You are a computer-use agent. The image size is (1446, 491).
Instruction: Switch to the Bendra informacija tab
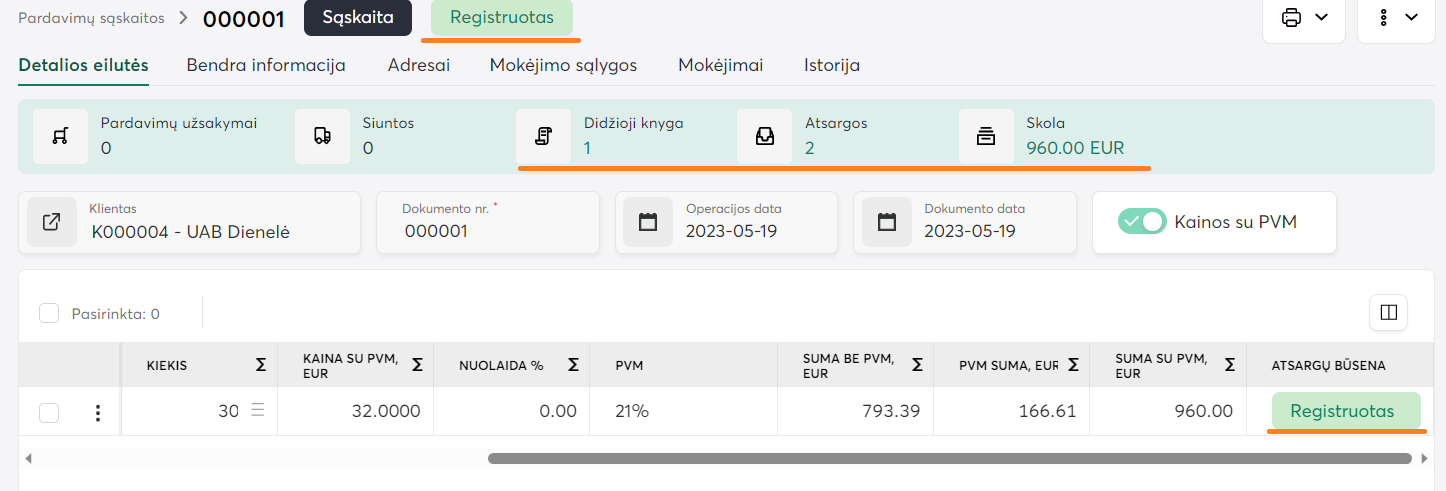tap(266, 65)
